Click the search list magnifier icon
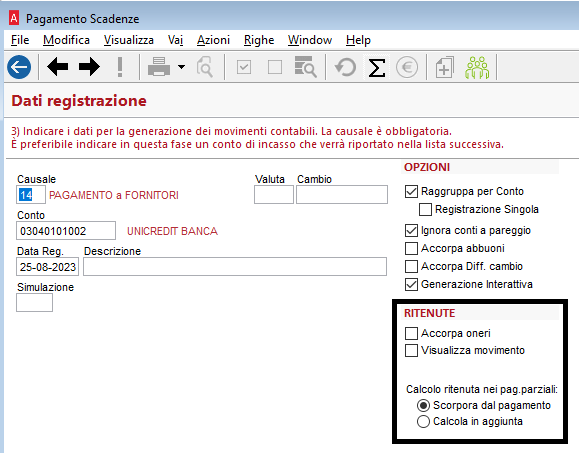 [305, 67]
